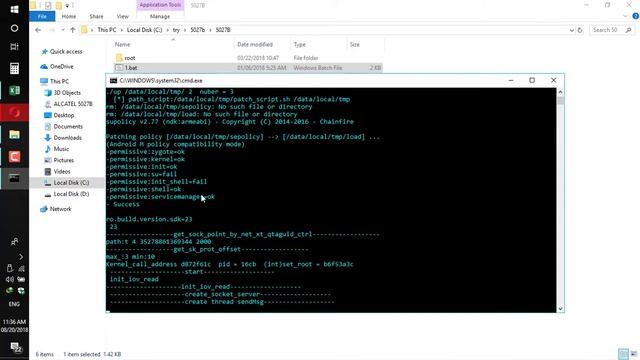Screen dimensions: 640x360
Task: Switch to the View ribbon tab
Action: click(122, 16)
